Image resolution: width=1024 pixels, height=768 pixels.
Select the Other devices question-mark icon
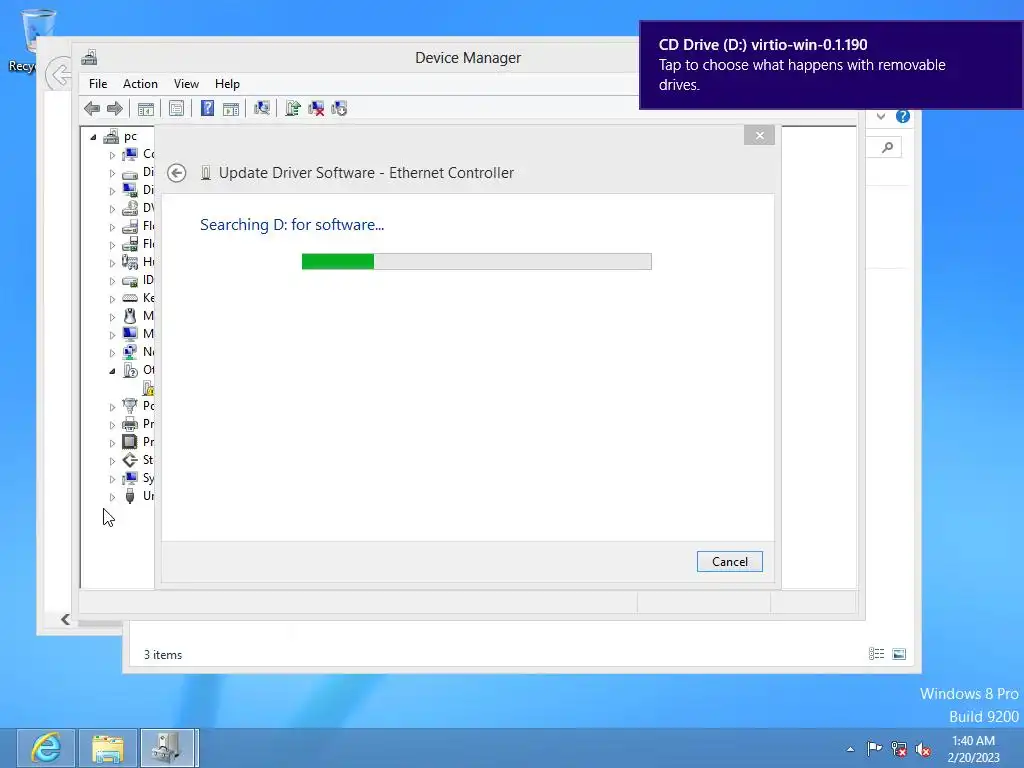[130, 370]
